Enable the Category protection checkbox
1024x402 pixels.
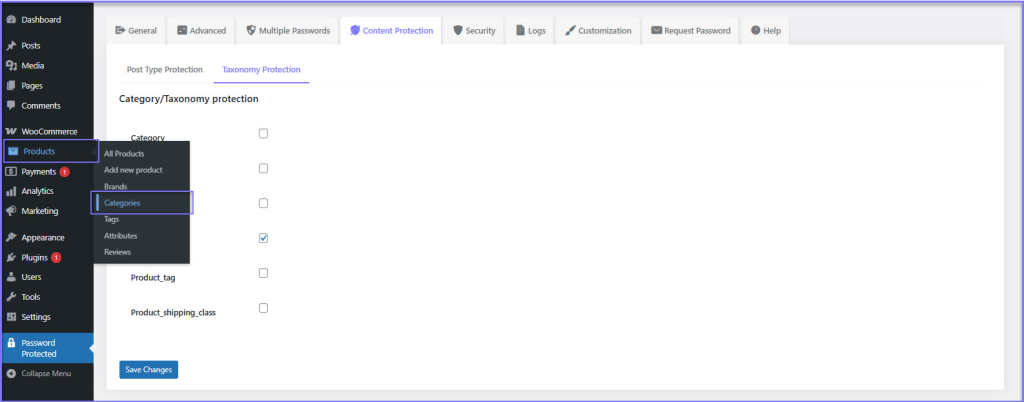coord(263,133)
